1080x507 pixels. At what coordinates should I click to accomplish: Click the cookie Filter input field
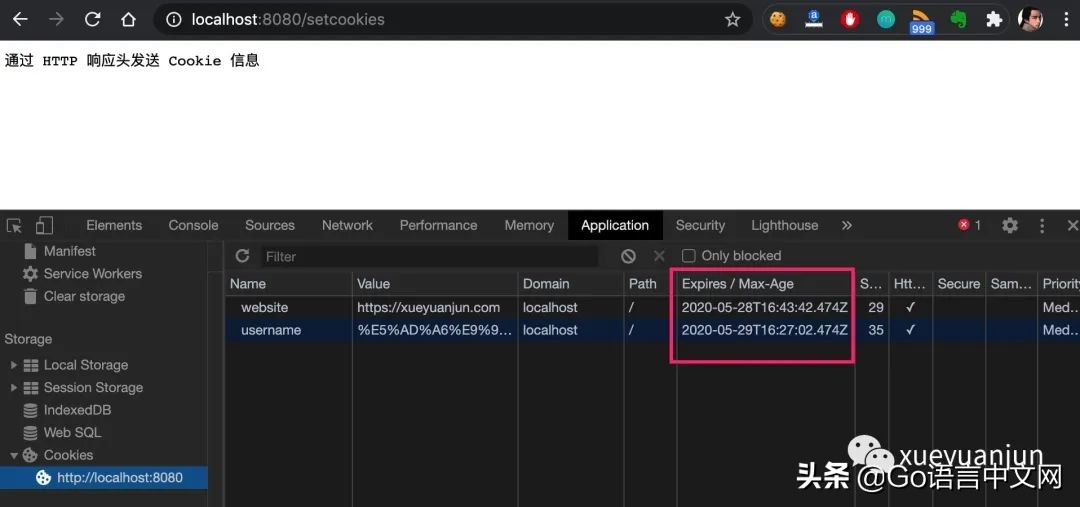(x=429, y=256)
